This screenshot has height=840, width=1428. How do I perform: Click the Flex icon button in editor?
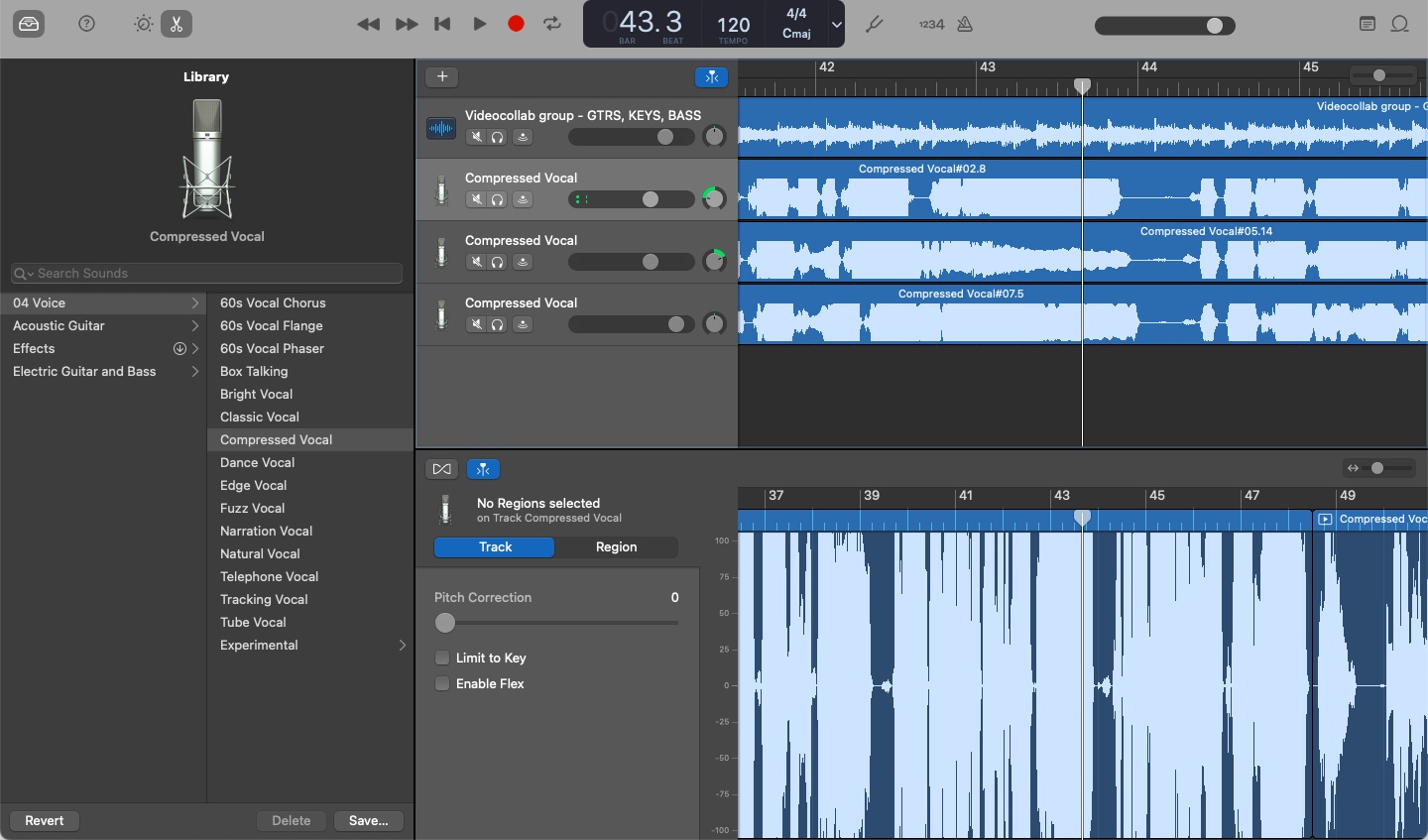click(x=441, y=469)
